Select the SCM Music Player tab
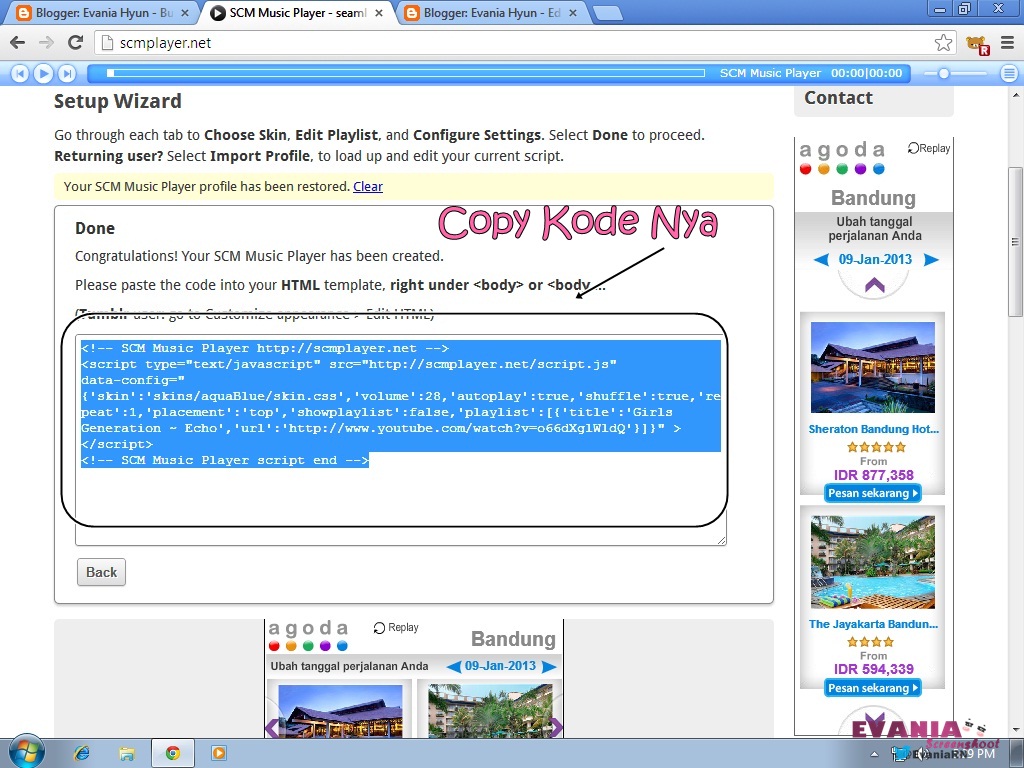 [297, 12]
